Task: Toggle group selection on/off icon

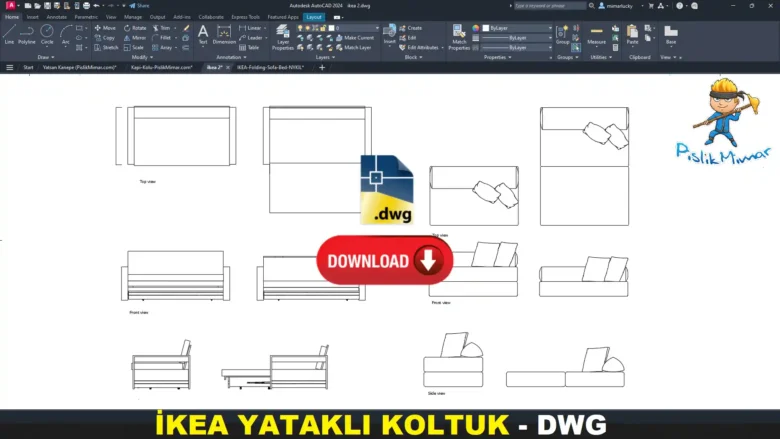Action: [x=576, y=48]
